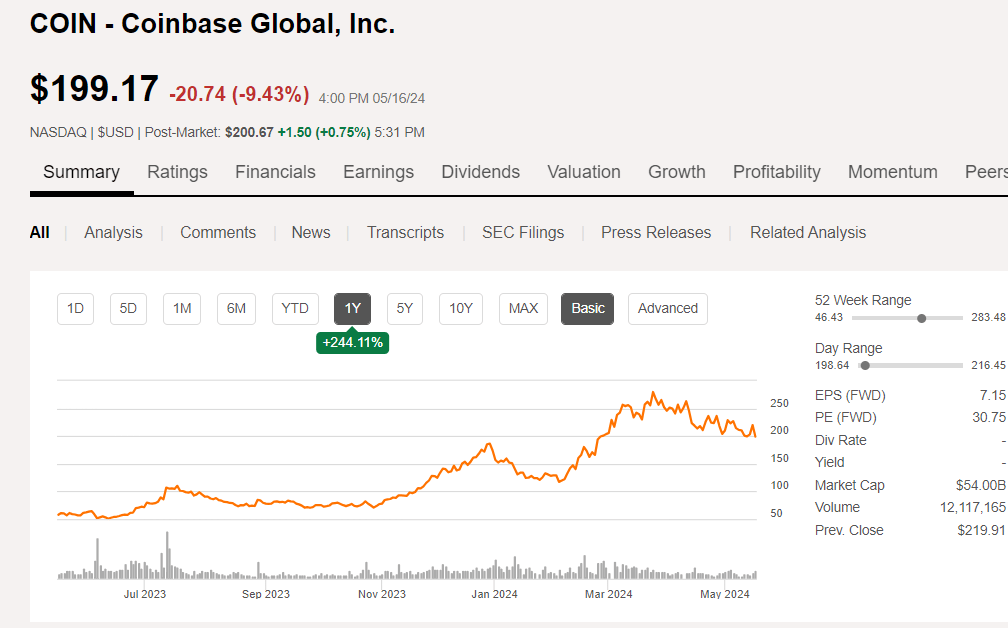The height and width of the screenshot is (628, 1008).
Task: View the 6M chart range
Action: click(235, 309)
